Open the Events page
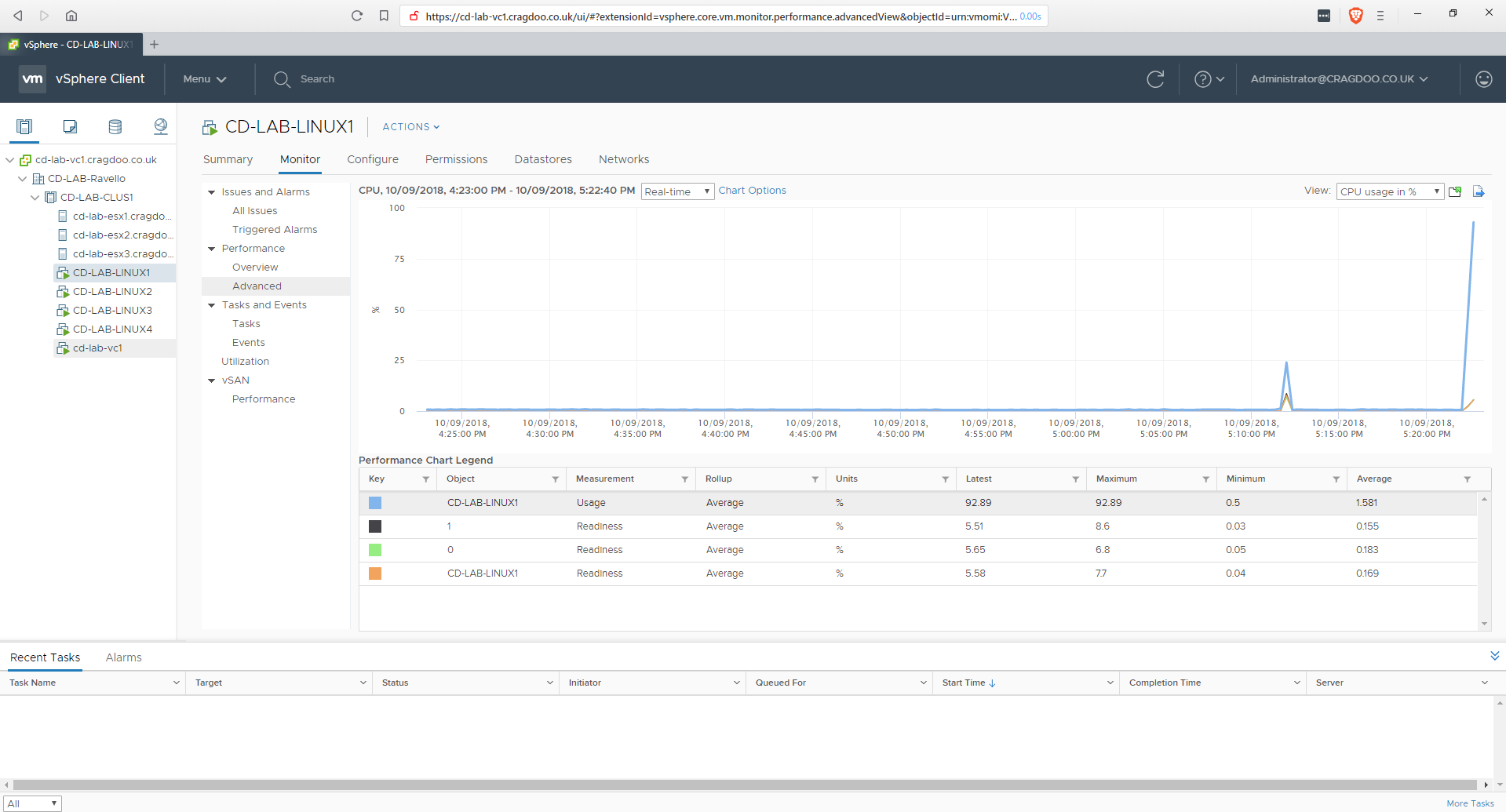This screenshot has width=1506, height=812. [249, 343]
